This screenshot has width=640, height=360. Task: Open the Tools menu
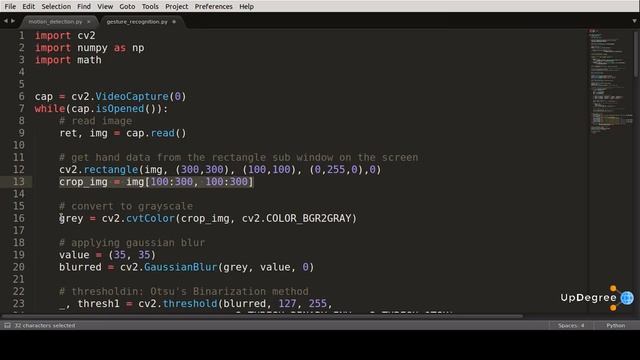pyautogui.click(x=150, y=7)
